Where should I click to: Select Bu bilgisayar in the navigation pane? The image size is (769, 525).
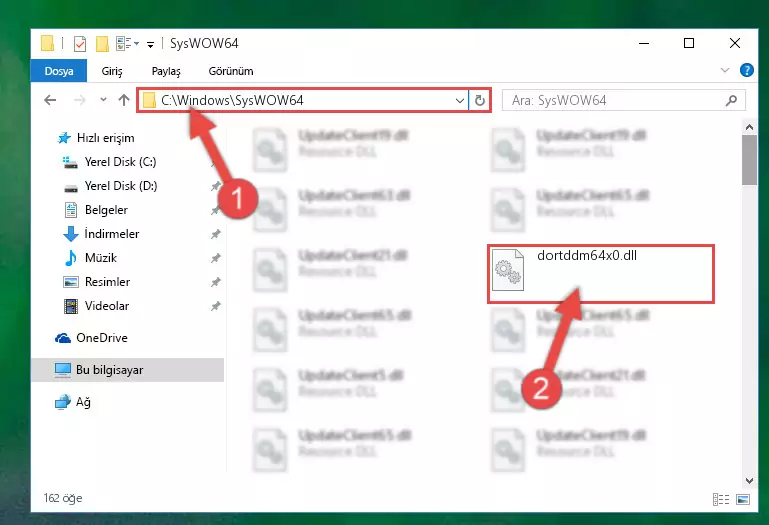pos(109,370)
